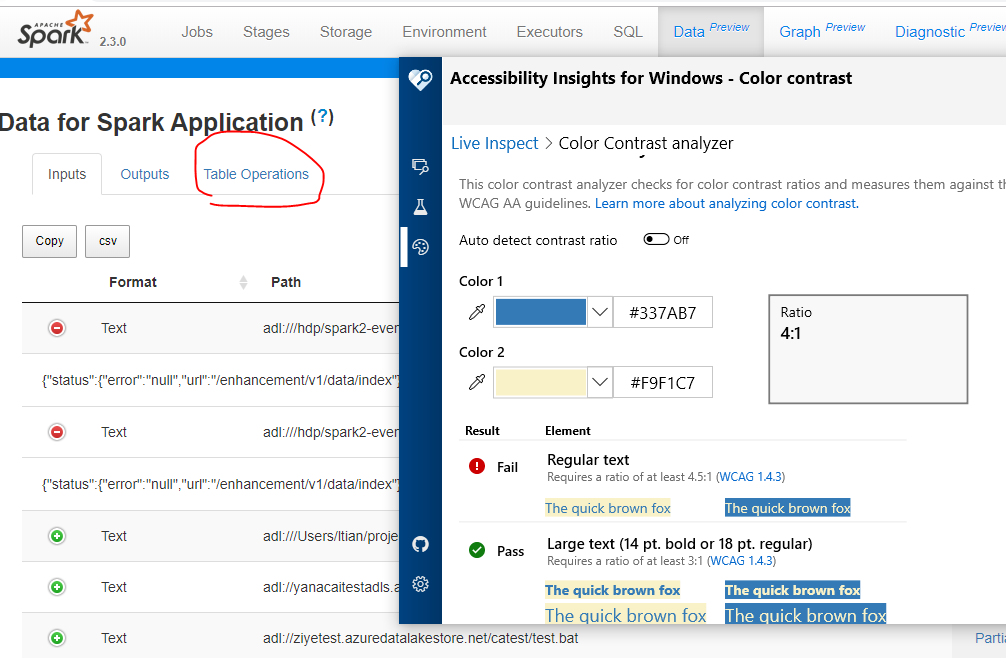Click the Copy button
The image size is (1006, 658).
tap(49, 241)
